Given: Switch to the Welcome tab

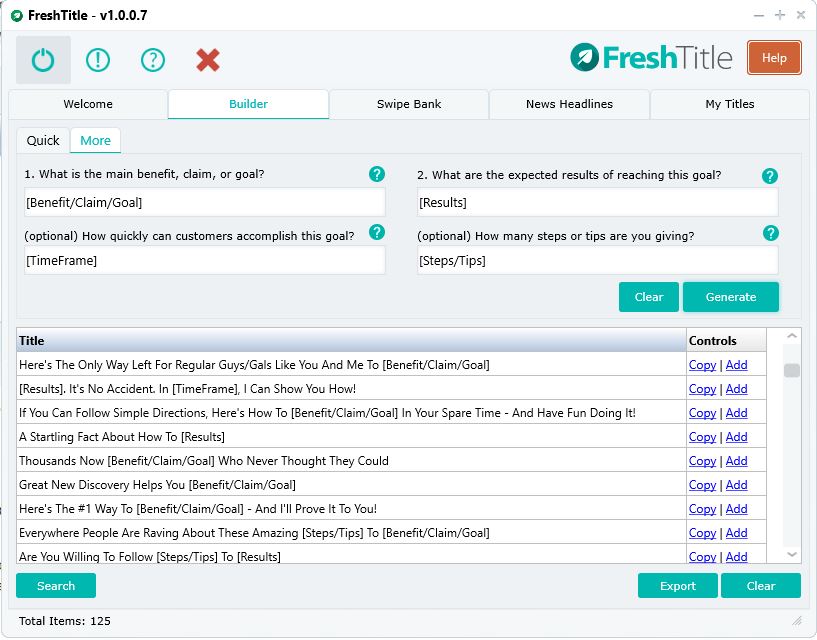Looking at the screenshot, I should tap(88, 104).
